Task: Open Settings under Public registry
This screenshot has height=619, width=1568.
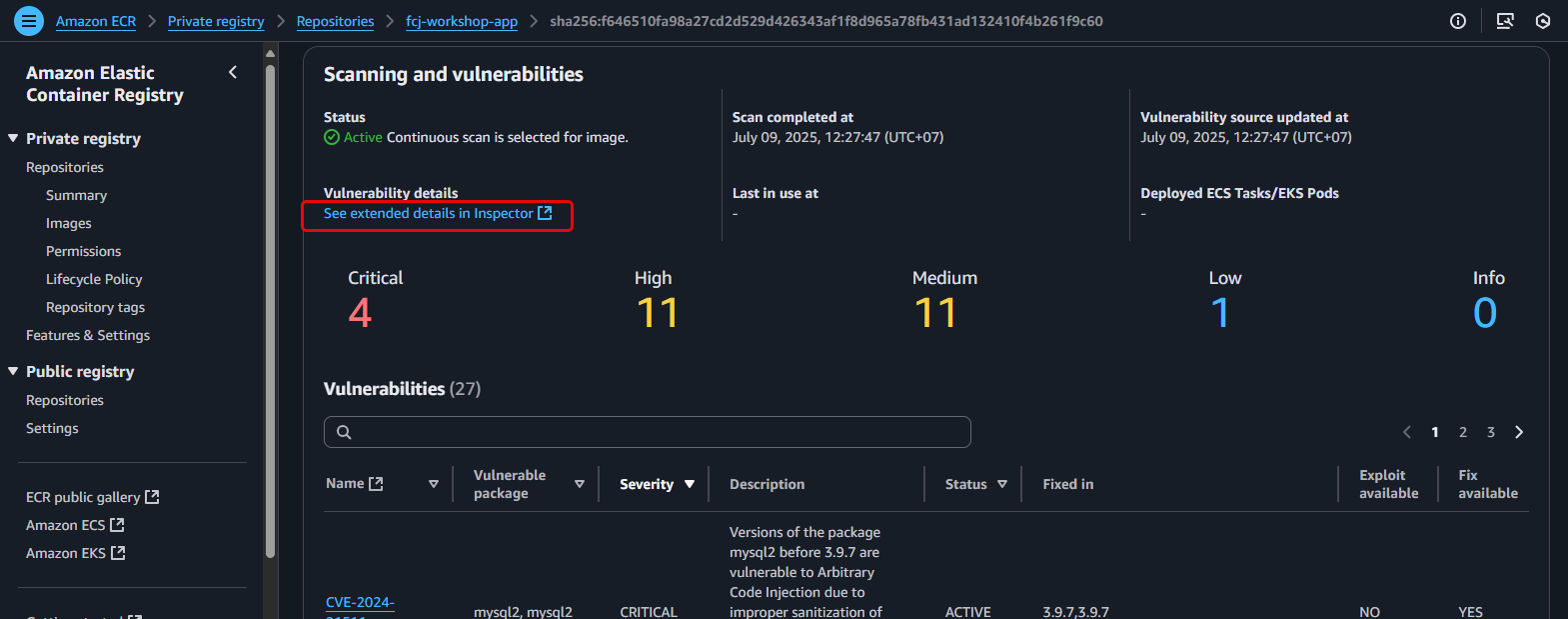Action: (x=52, y=428)
